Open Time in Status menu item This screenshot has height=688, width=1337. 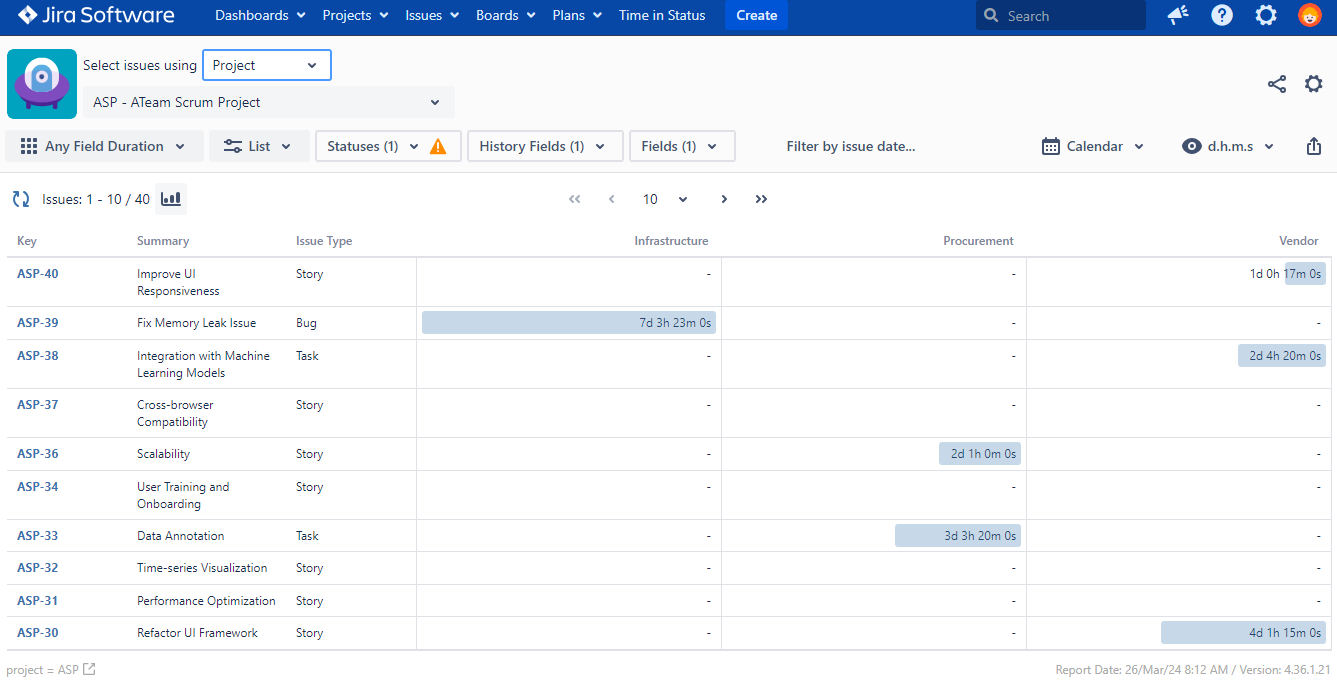[662, 15]
